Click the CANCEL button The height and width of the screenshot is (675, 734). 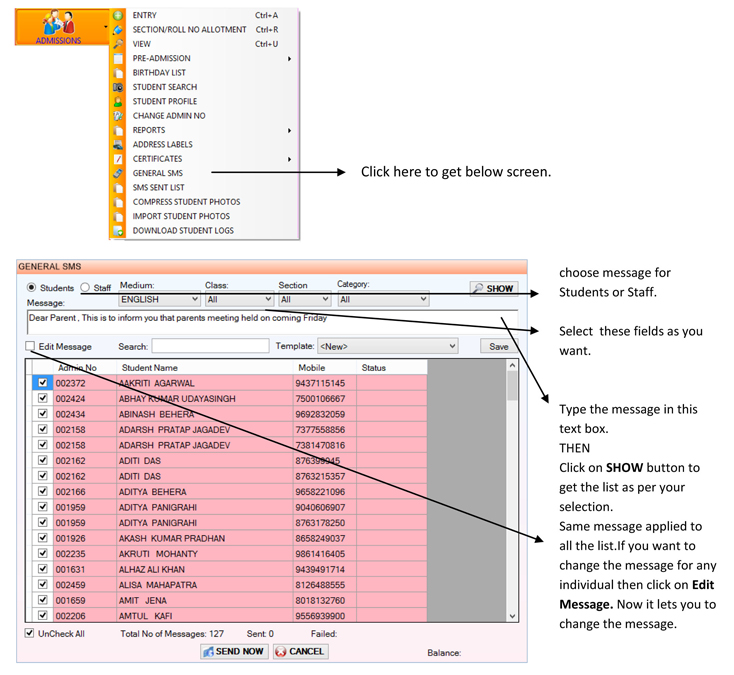point(301,651)
